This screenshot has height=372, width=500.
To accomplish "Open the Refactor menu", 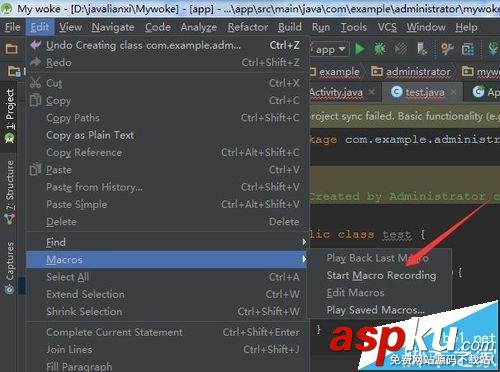I will click(248, 27).
